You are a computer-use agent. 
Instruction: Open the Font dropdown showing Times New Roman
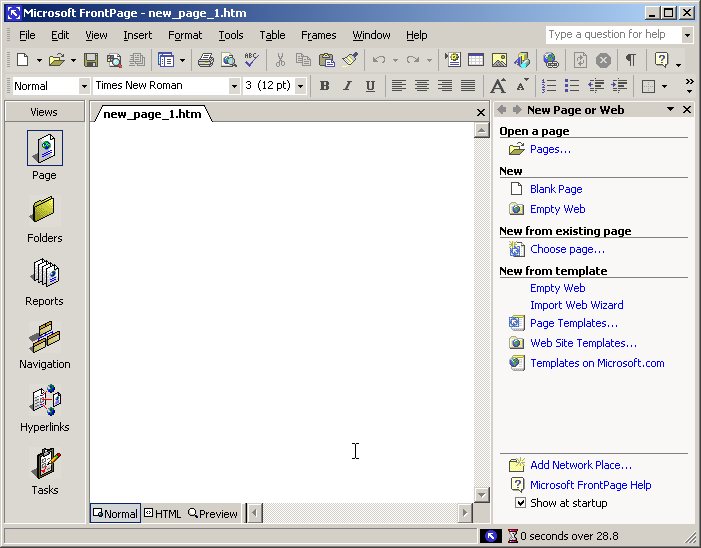[x=234, y=85]
